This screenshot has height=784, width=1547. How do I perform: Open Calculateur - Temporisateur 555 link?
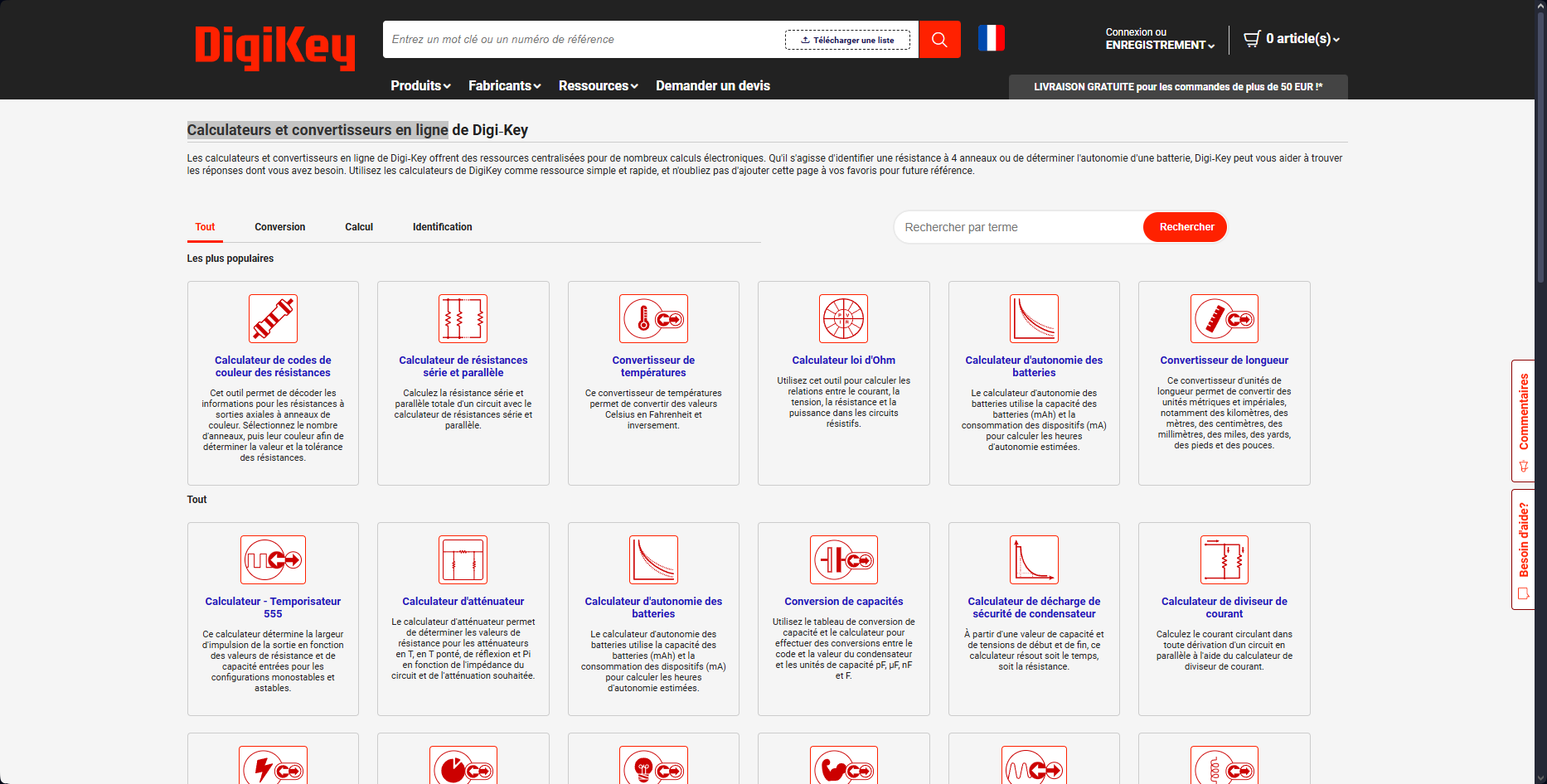(x=273, y=607)
